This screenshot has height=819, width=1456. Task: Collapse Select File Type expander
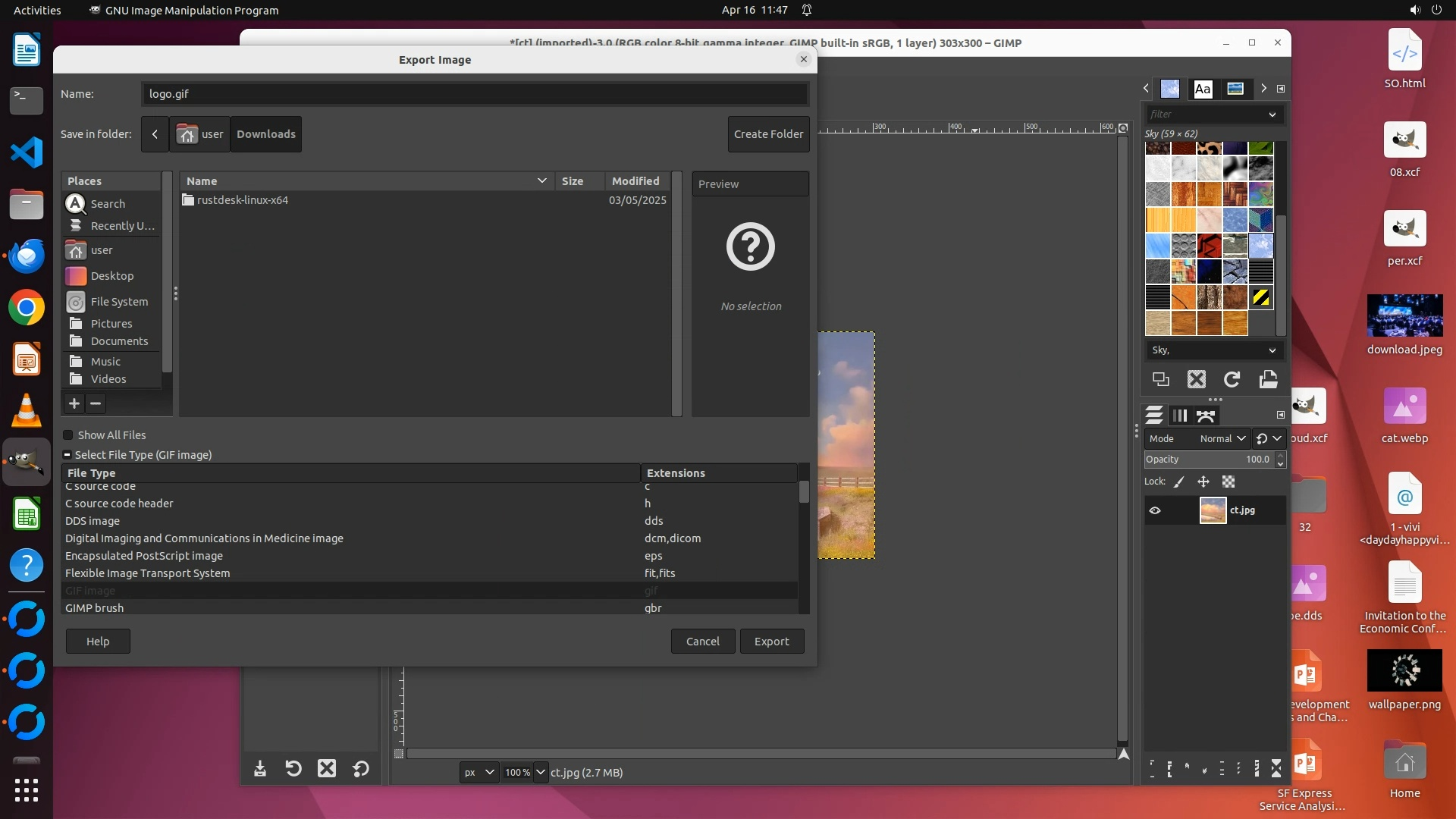67,455
